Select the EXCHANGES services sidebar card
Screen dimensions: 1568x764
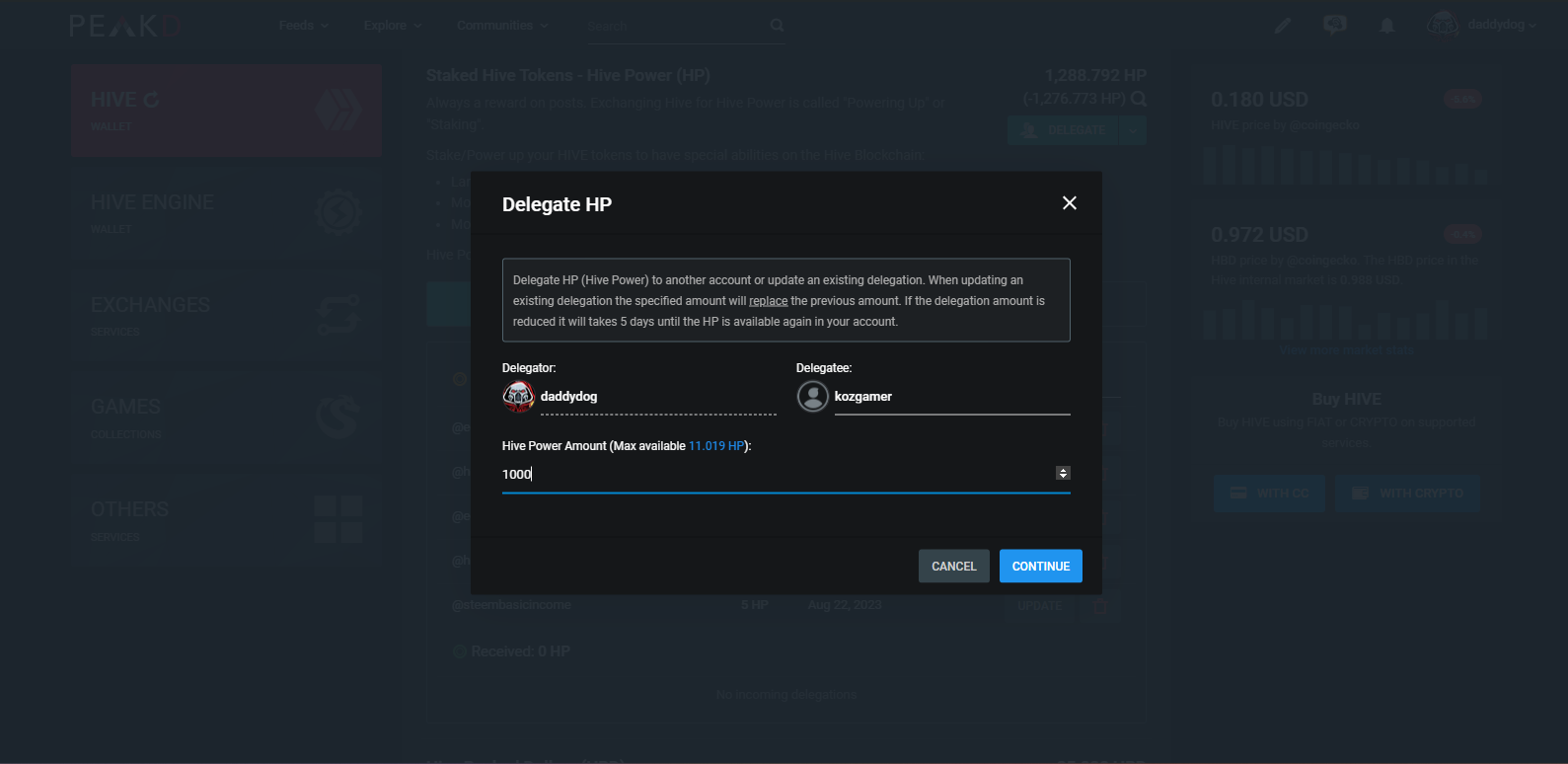[x=226, y=316]
